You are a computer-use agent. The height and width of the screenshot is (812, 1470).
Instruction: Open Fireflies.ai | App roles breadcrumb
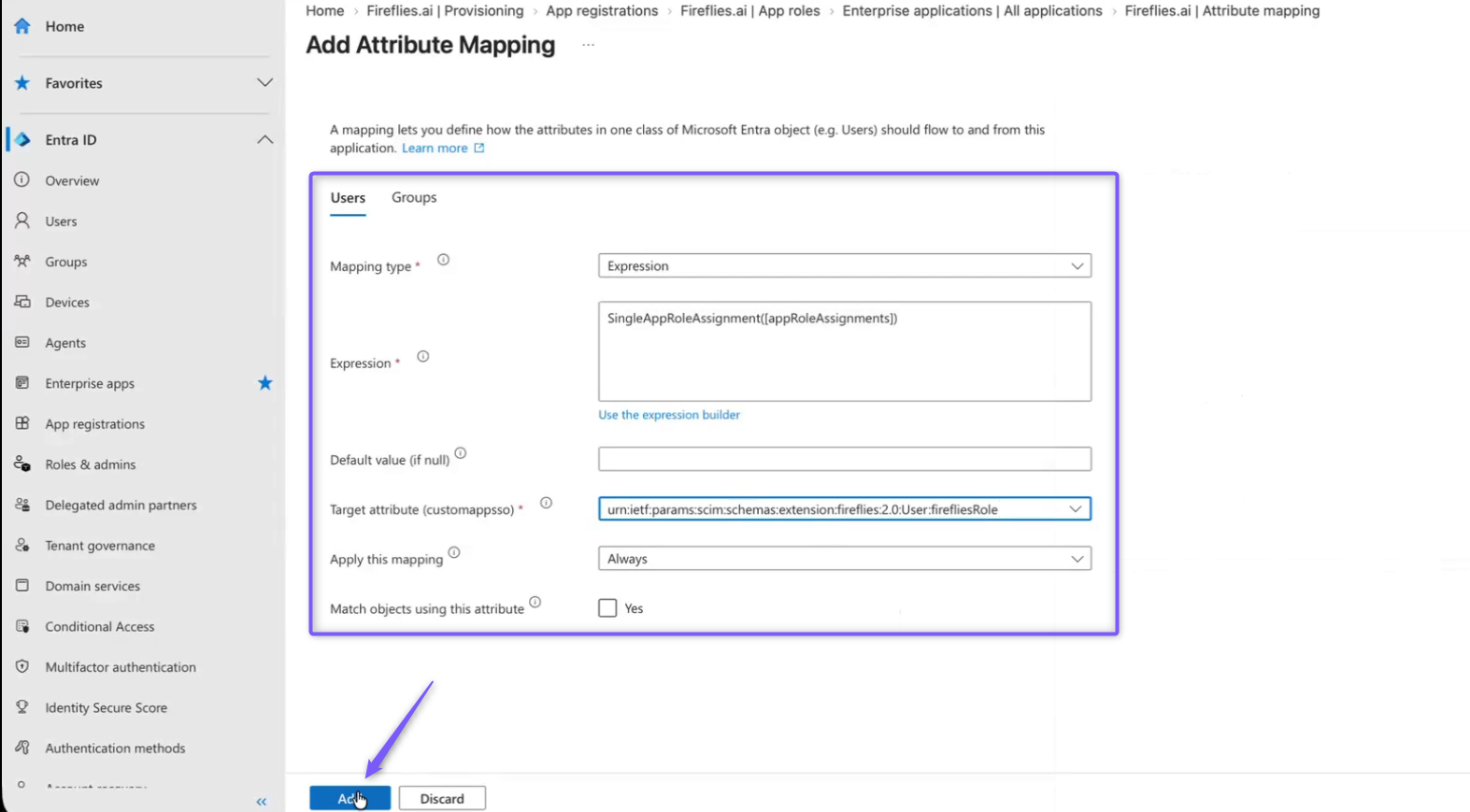750,11
